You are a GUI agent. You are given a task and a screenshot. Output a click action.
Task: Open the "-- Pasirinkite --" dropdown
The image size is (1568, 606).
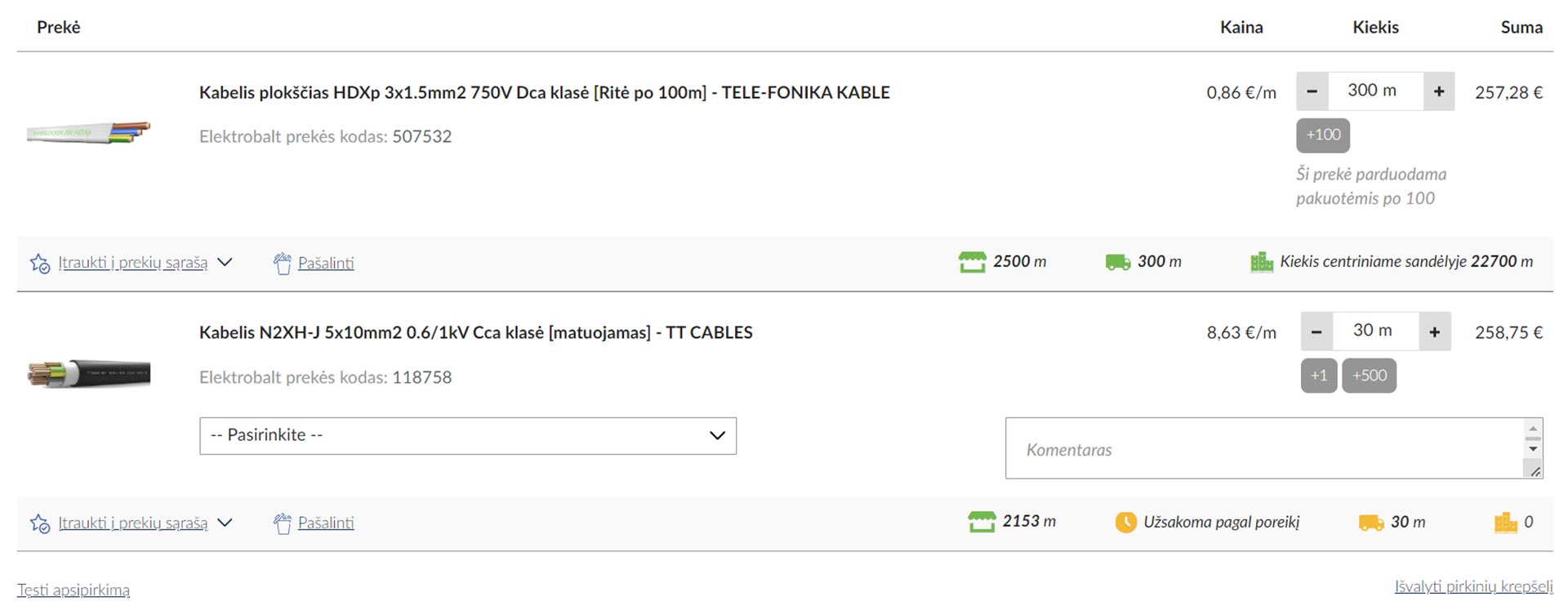coord(467,435)
